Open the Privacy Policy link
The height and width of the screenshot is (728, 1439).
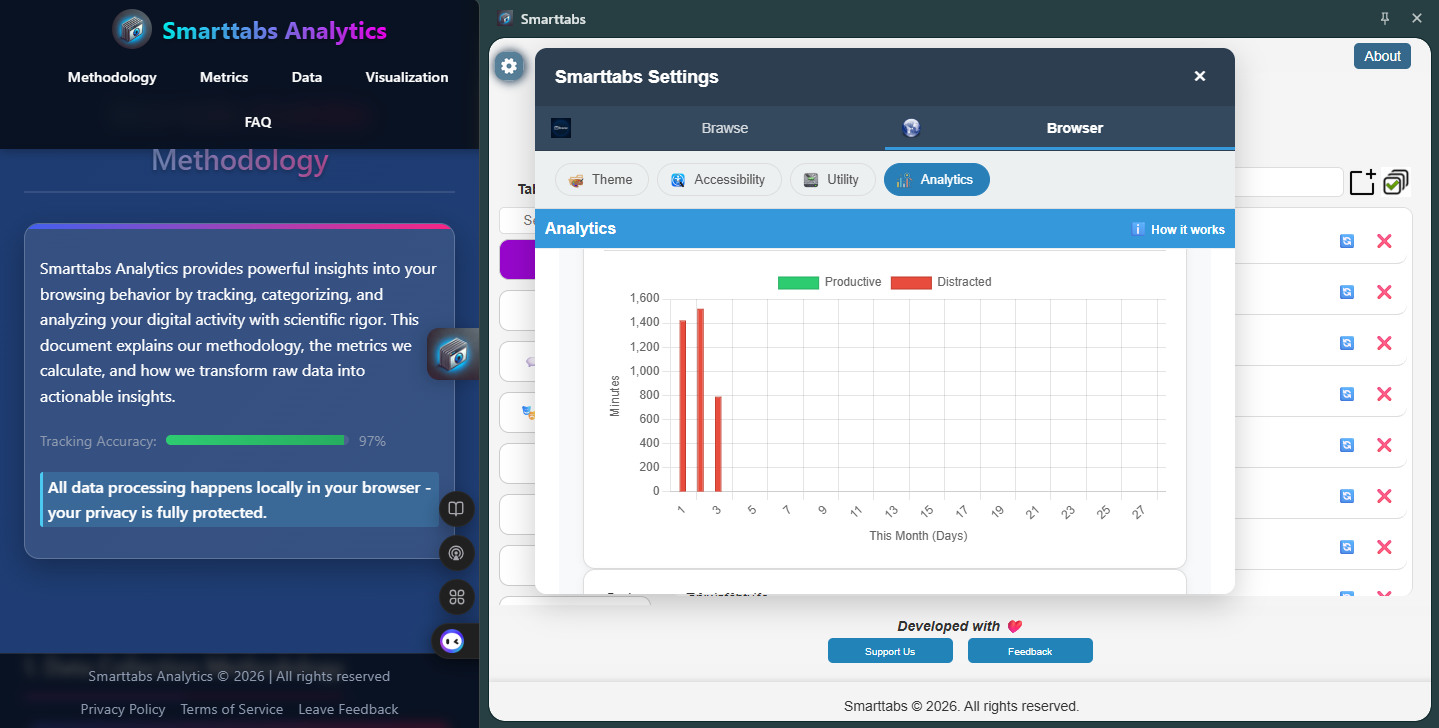click(123, 709)
